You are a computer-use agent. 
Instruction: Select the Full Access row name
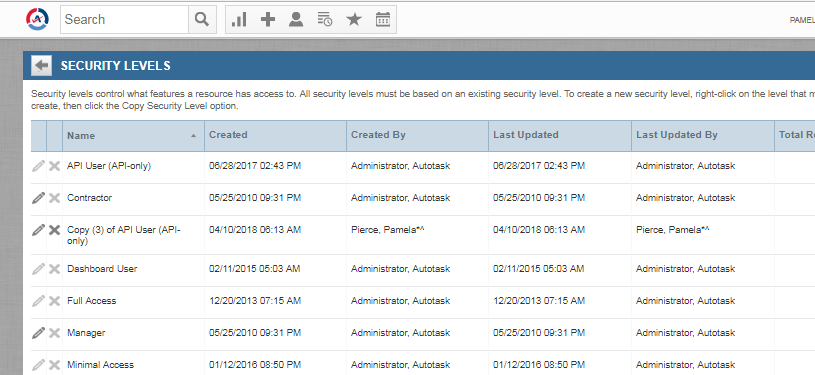[x=91, y=301]
